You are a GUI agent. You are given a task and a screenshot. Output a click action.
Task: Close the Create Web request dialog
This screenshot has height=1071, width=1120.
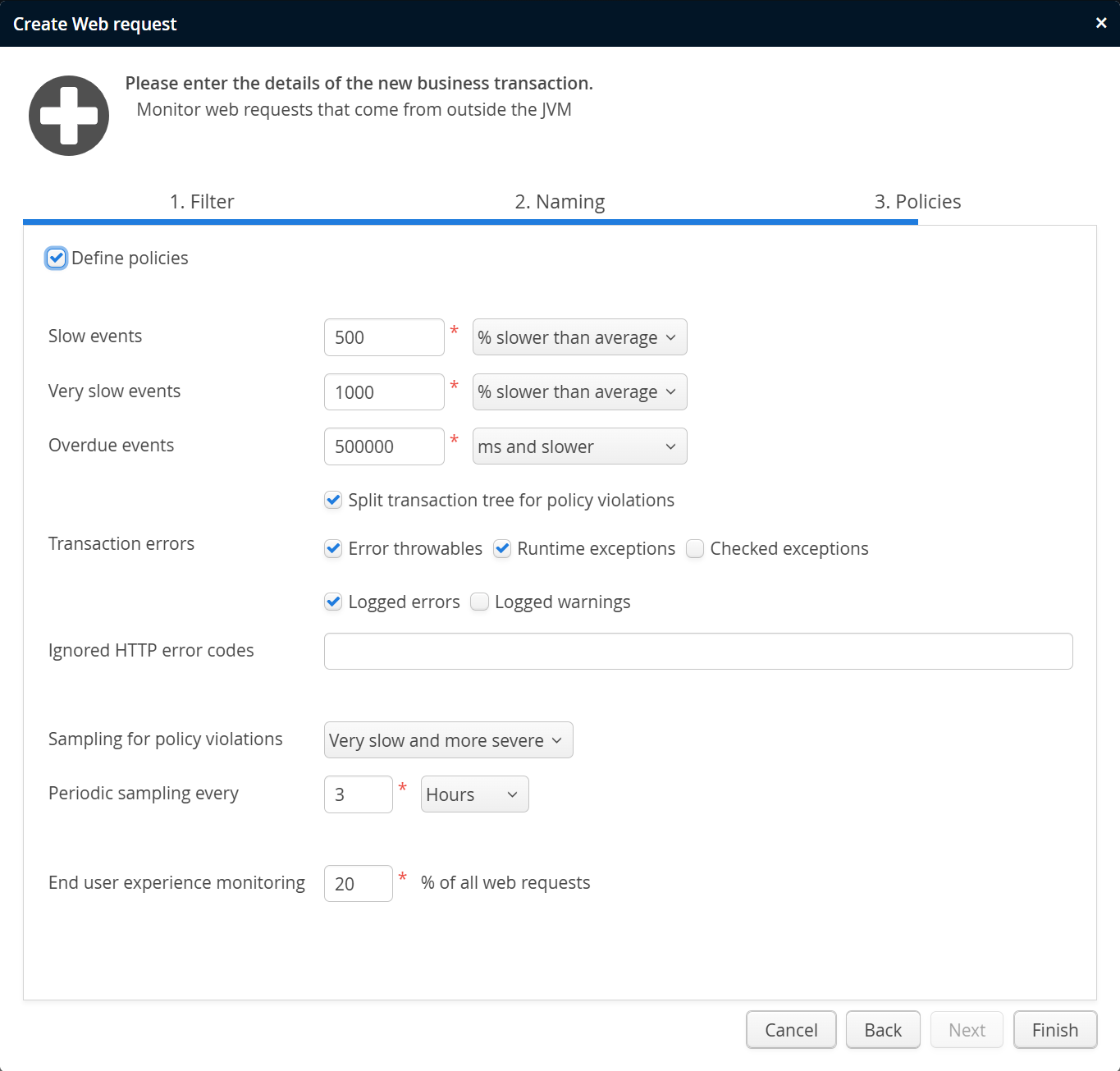click(x=1101, y=23)
